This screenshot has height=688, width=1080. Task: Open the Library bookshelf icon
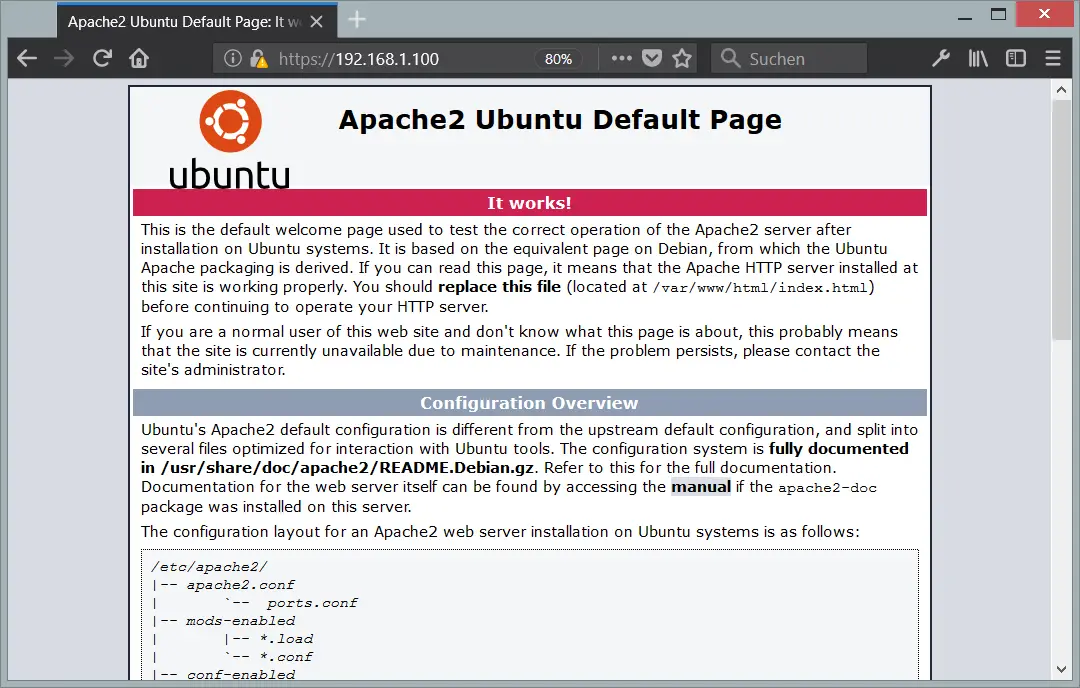coord(978,59)
